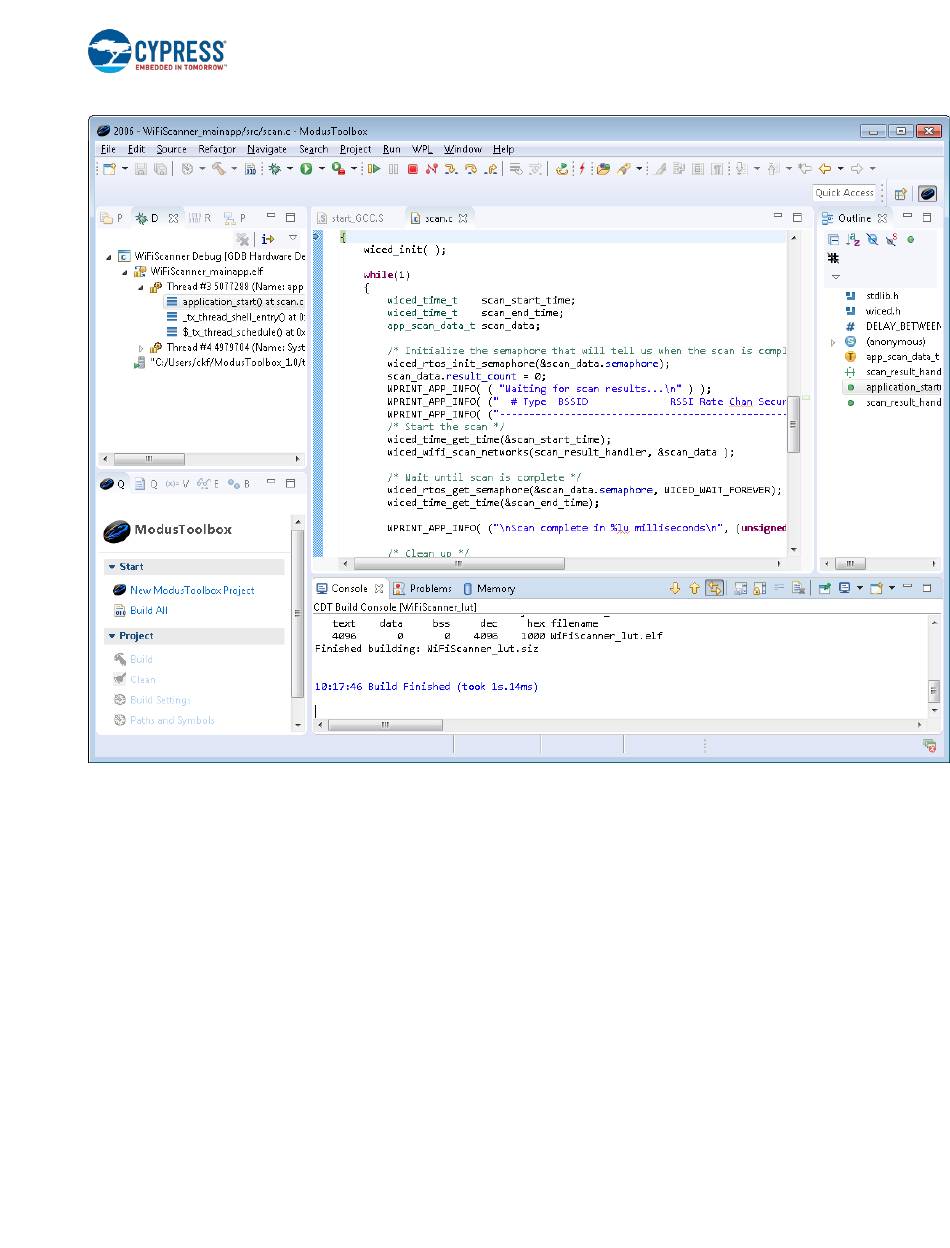
Task: Click the Pin Console icon
Action: click(x=826, y=588)
